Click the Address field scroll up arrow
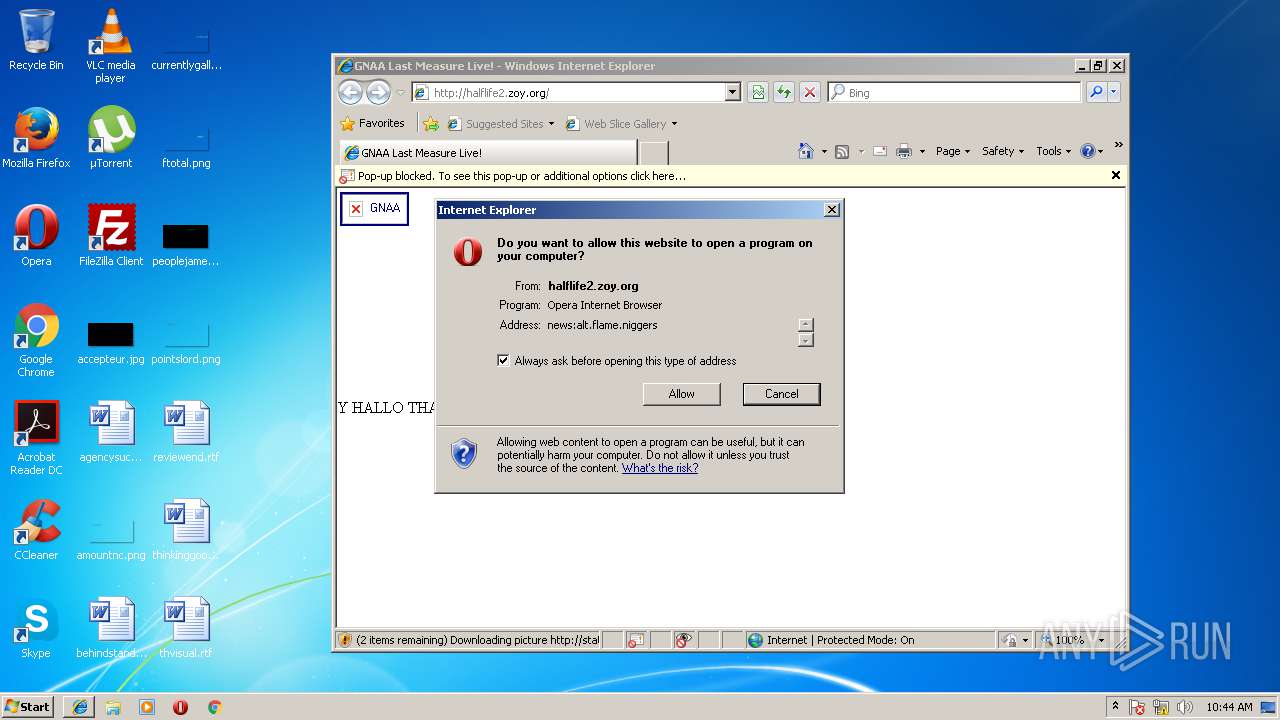1280x720 pixels. (806, 325)
